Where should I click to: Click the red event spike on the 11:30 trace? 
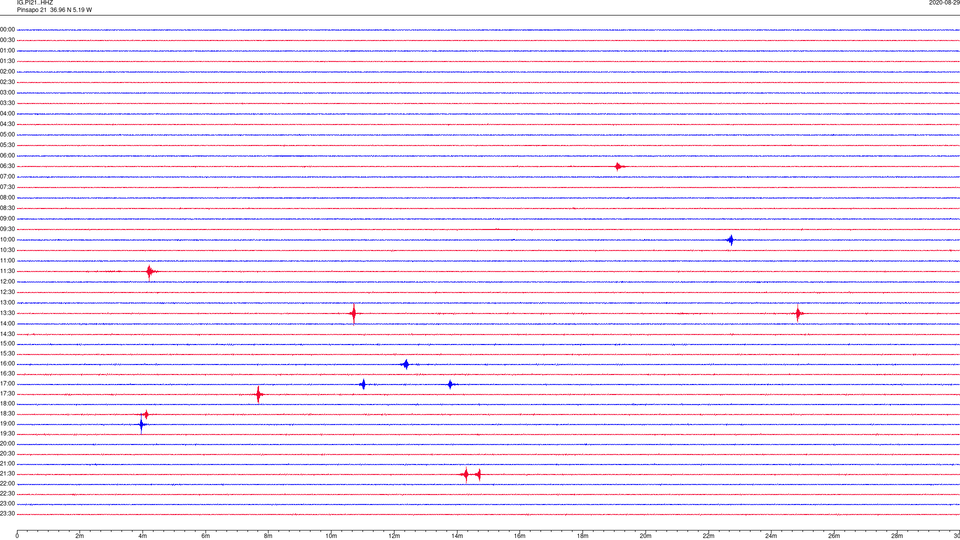tap(150, 272)
